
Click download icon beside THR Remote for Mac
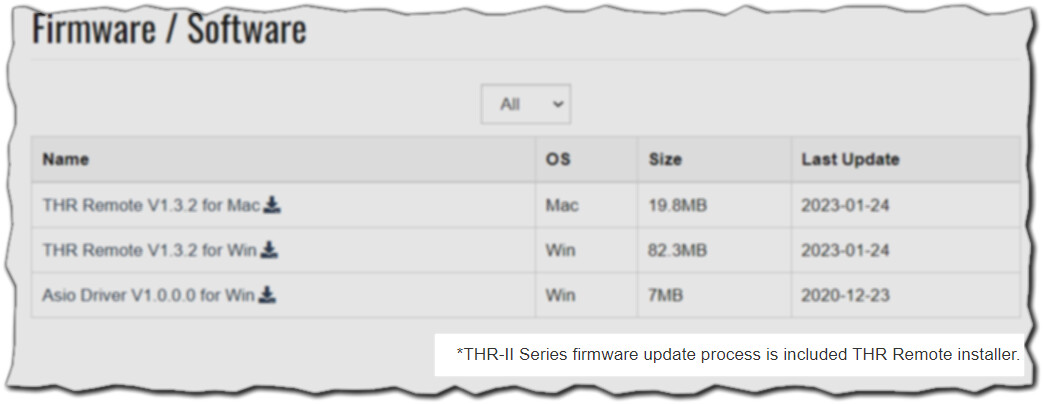tap(272, 206)
